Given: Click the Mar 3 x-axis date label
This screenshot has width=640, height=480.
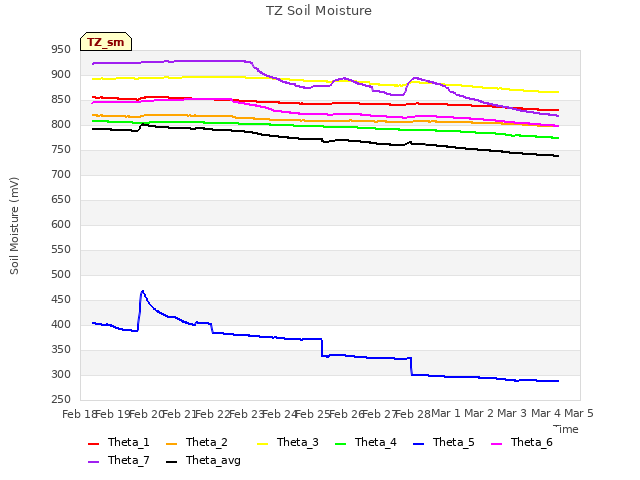Looking at the screenshot, I should [512, 414].
